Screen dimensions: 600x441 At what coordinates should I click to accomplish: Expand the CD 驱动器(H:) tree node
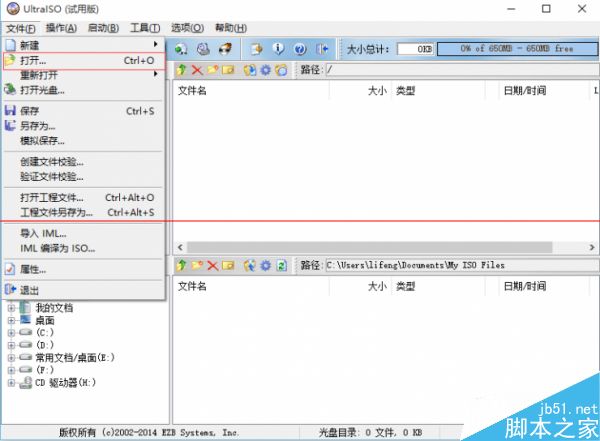pos(12,383)
